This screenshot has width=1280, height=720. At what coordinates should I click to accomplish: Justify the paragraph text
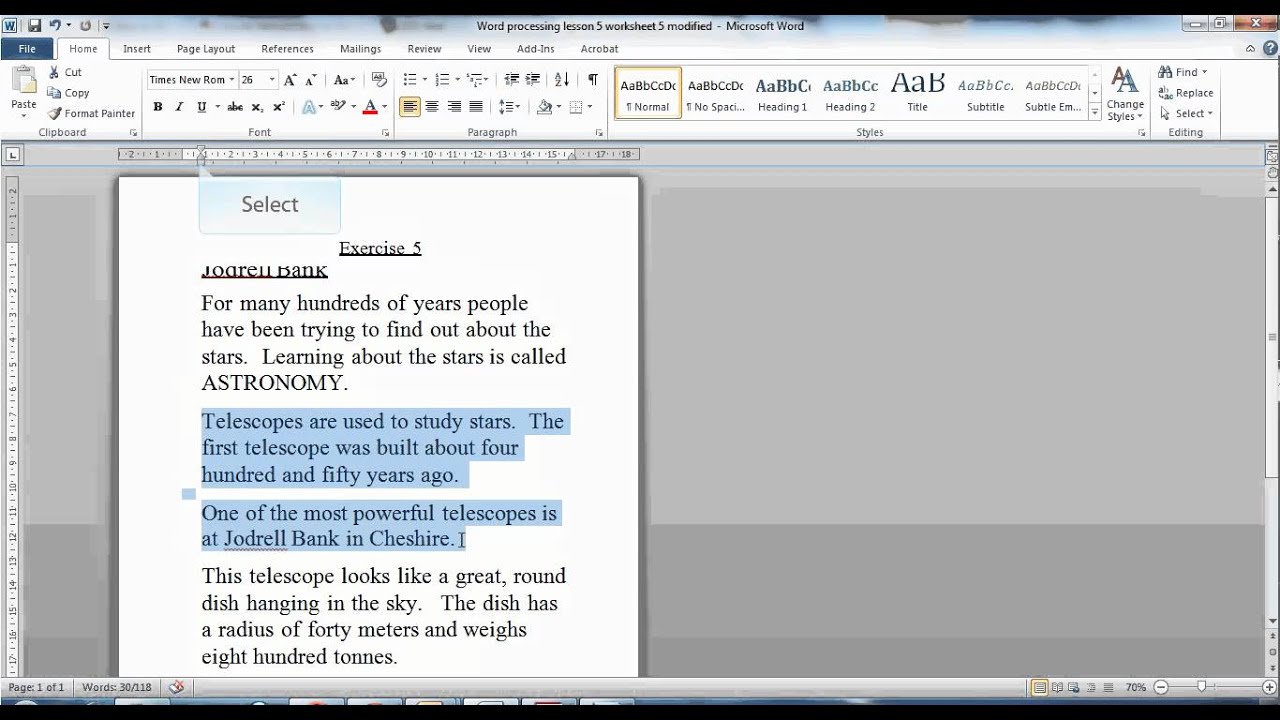[476, 107]
